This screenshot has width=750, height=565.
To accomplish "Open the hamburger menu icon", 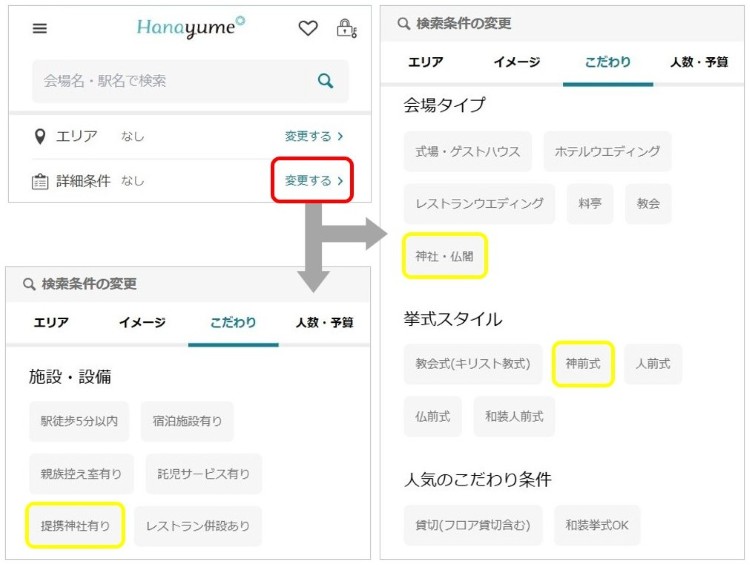I will 40,29.
